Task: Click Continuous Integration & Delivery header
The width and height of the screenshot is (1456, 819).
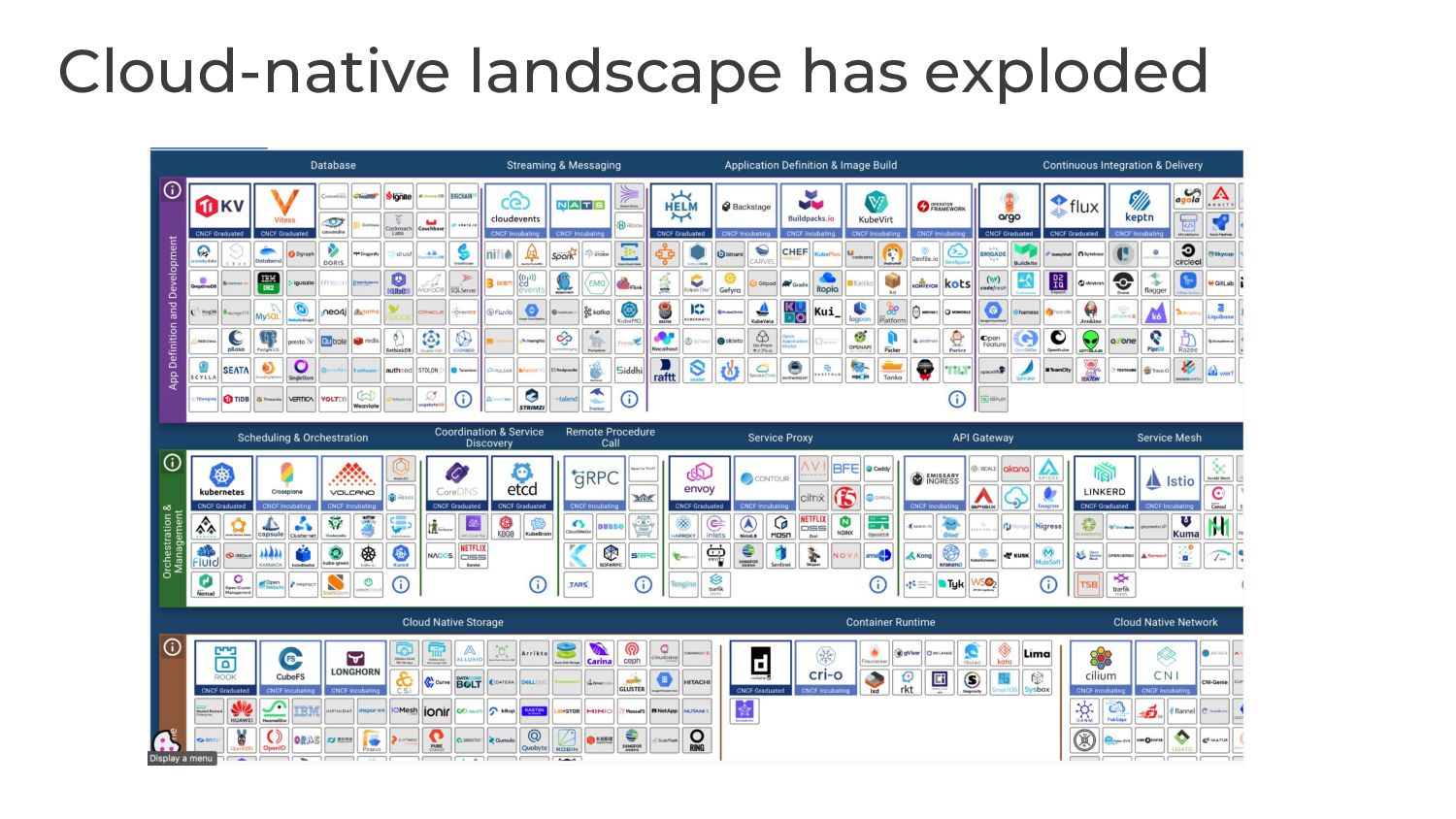Action: click(1123, 166)
